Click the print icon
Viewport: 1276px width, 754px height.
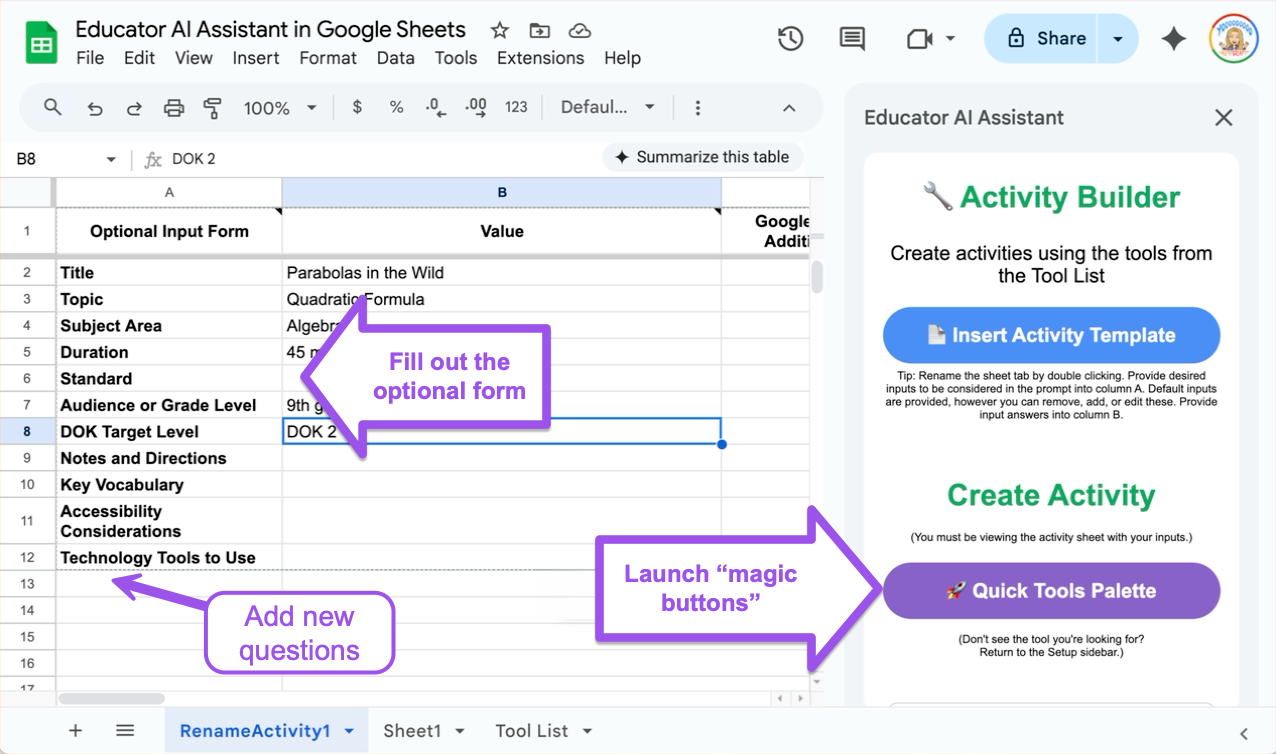174,108
